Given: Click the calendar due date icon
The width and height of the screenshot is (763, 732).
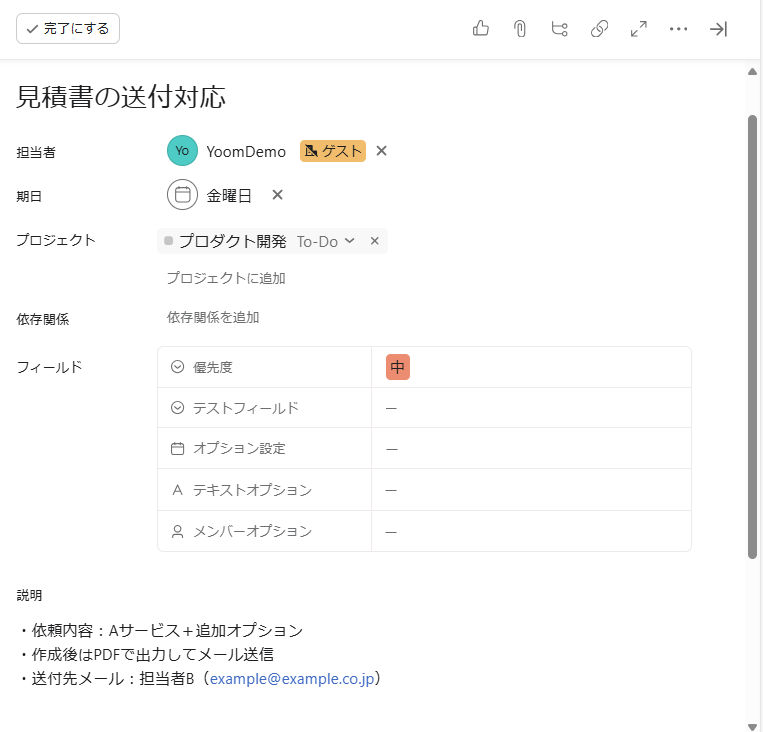Looking at the screenshot, I should point(183,195).
